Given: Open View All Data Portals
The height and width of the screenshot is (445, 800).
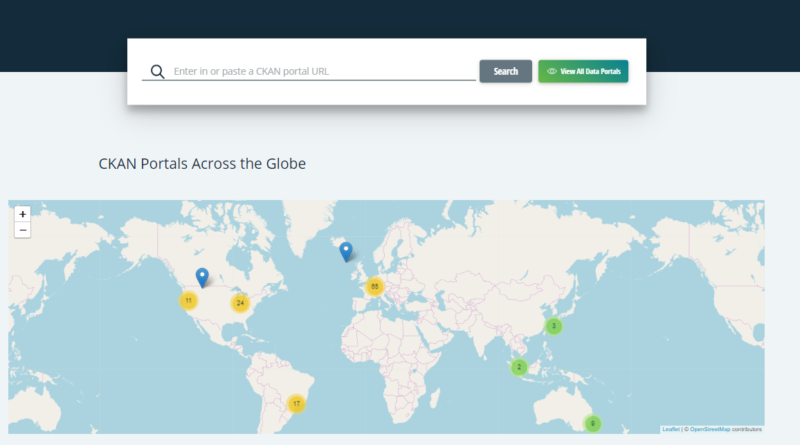Looking at the screenshot, I should (583, 71).
